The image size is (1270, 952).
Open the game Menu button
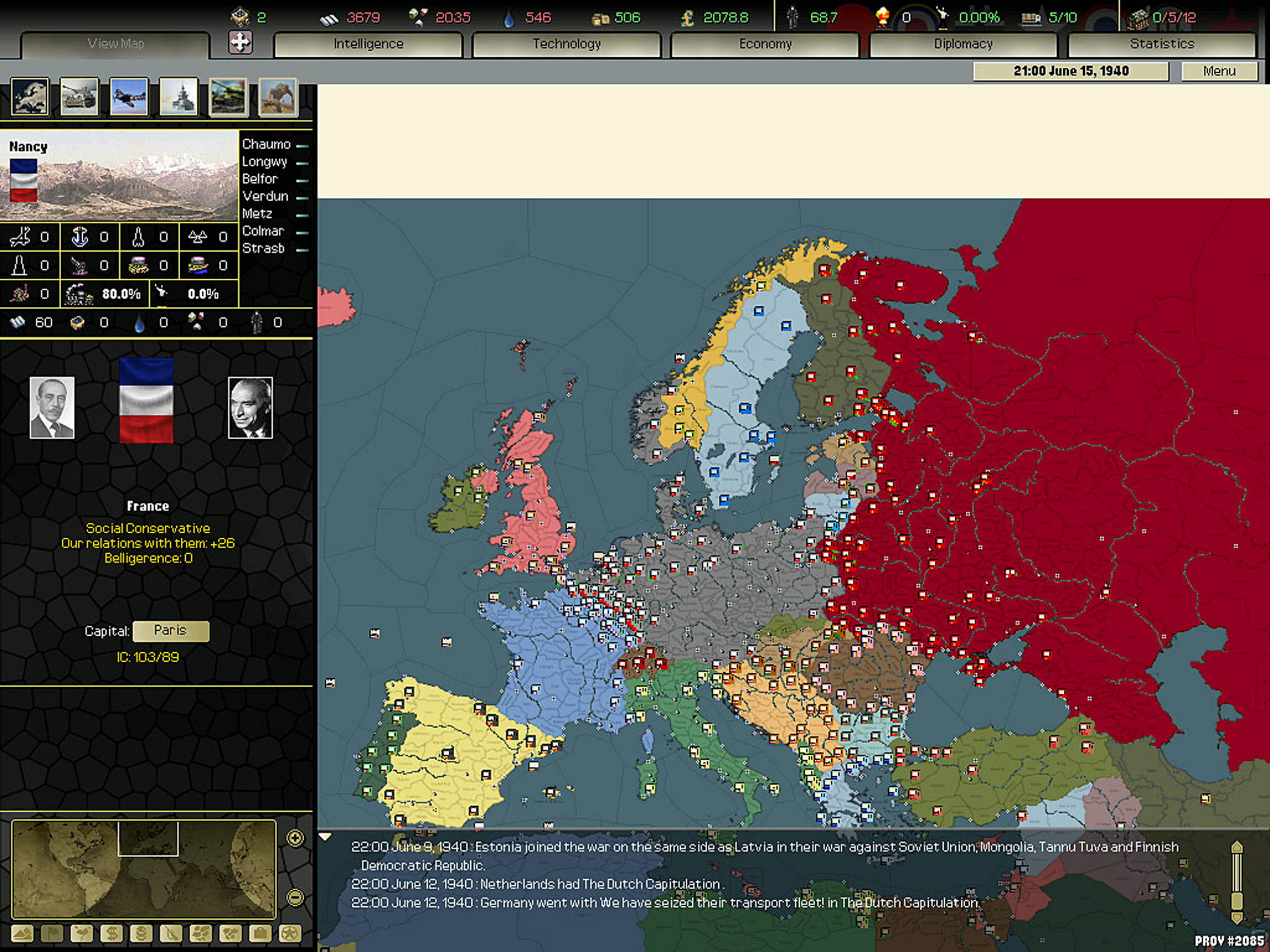click(1219, 71)
